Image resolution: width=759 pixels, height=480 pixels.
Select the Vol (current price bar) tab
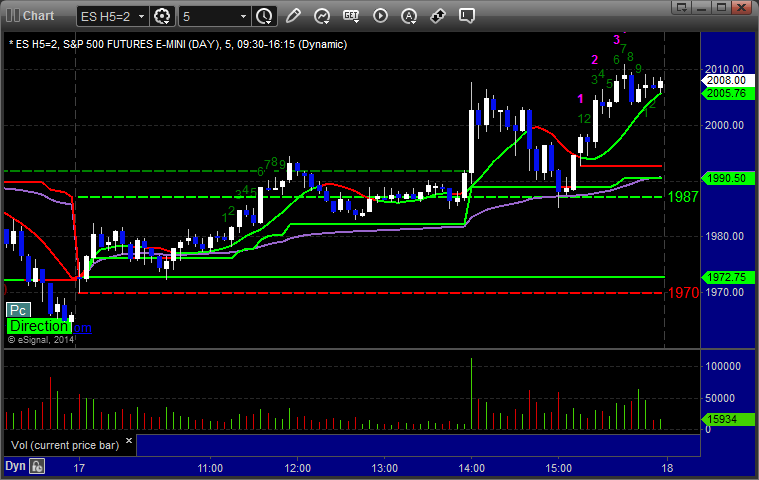tap(66, 445)
